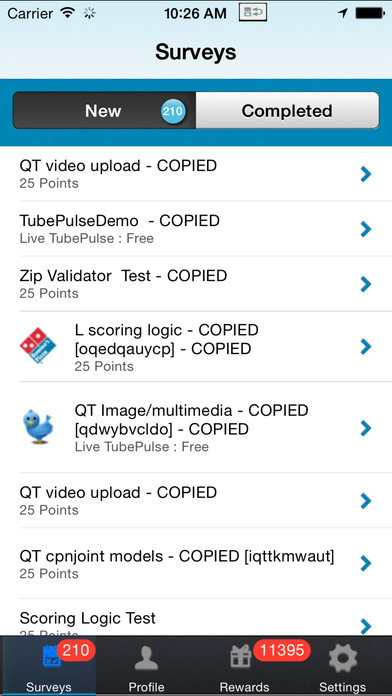
Task: Open the Surveys tab bar icon
Action: 51,657
